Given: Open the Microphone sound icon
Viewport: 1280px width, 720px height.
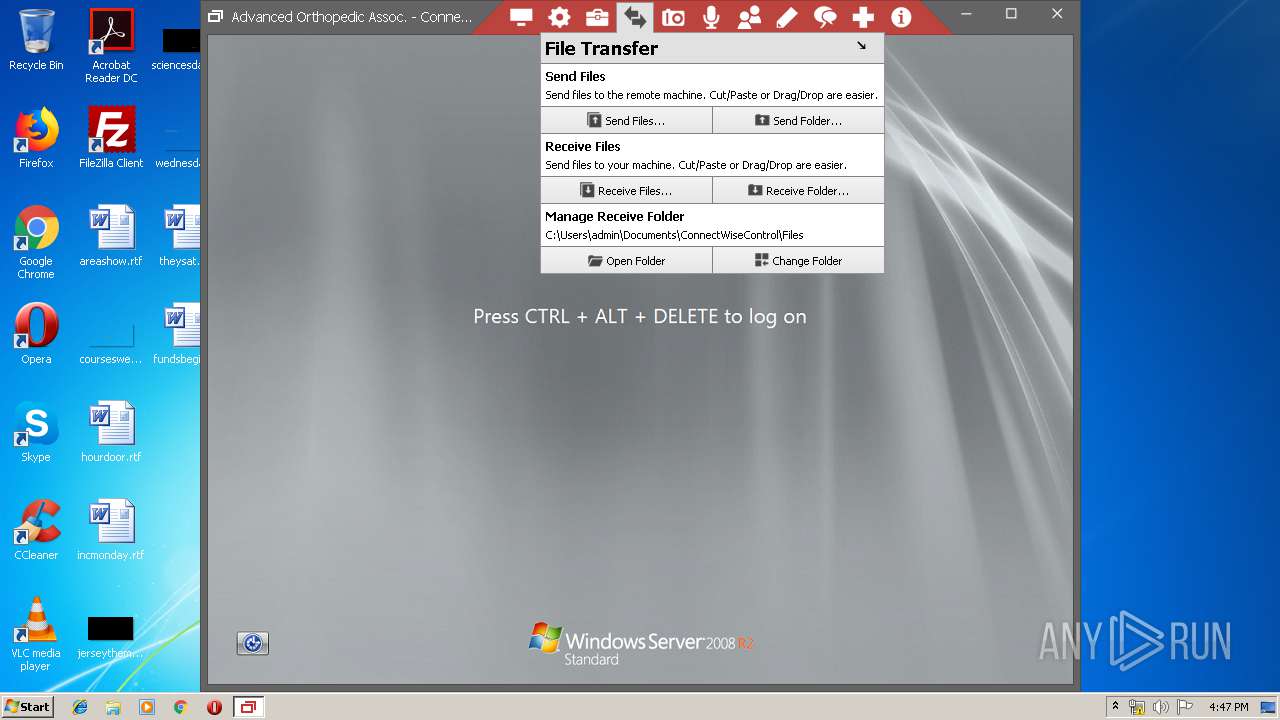Looking at the screenshot, I should pos(711,17).
